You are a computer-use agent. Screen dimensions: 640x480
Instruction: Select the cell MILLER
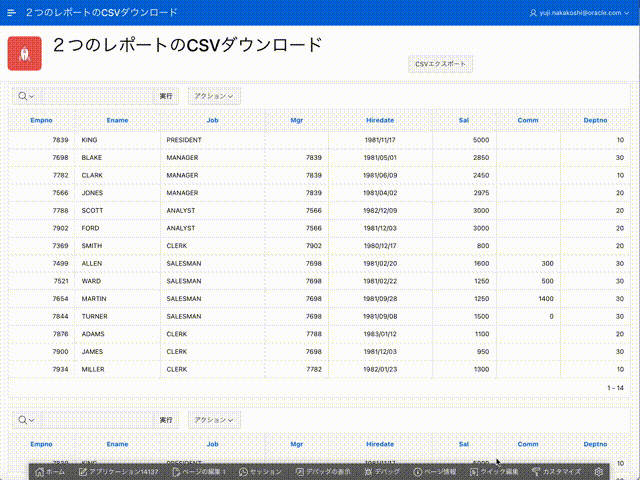[x=93, y=369]
